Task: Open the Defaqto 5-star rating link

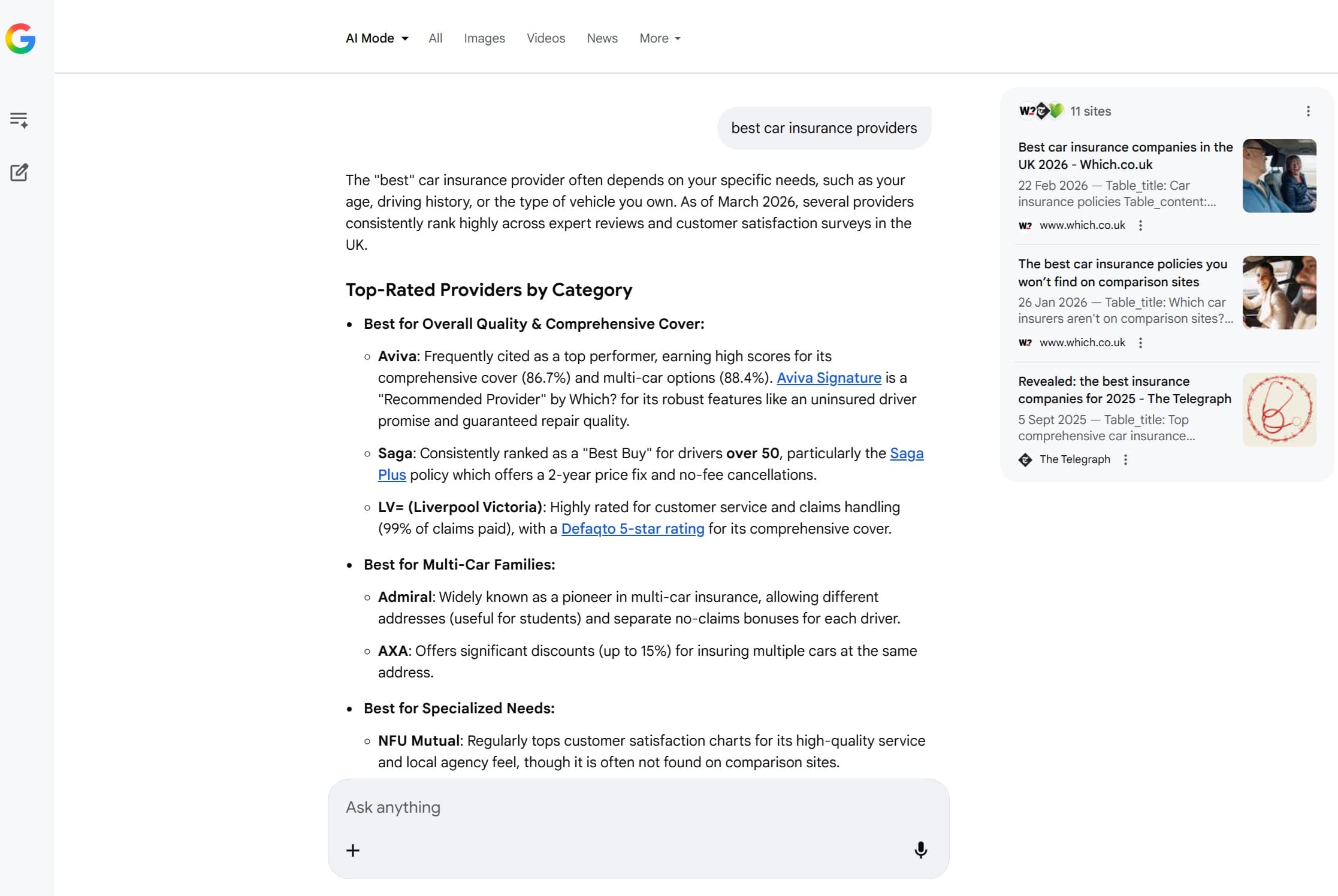Action: tap(633, 529)
